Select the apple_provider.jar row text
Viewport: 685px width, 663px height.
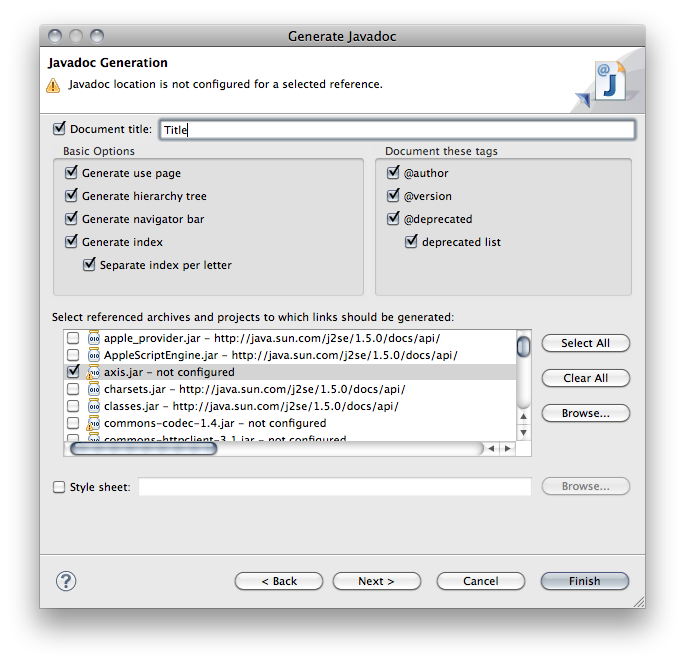click(272, 338)
